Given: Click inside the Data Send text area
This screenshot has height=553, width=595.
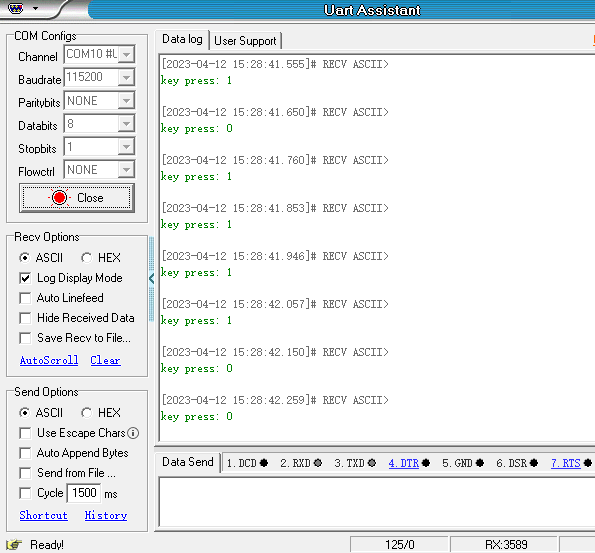Looking at the screenshot, I should (x=377, y=502).
